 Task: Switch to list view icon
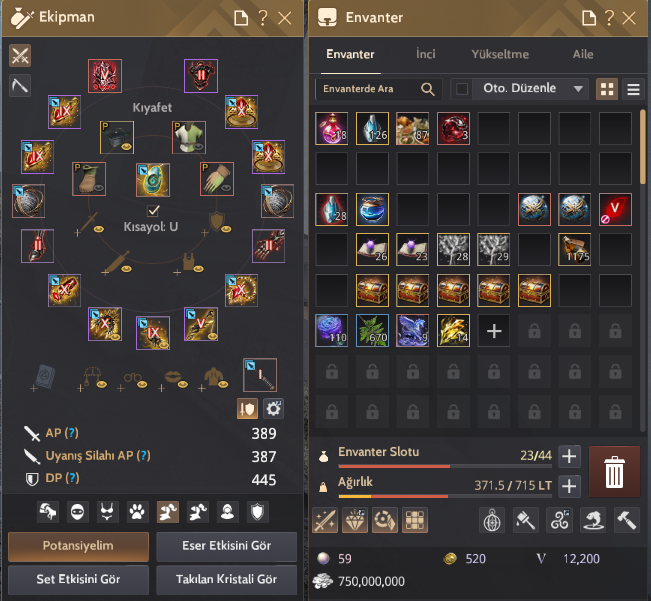(x=633, y=89)
